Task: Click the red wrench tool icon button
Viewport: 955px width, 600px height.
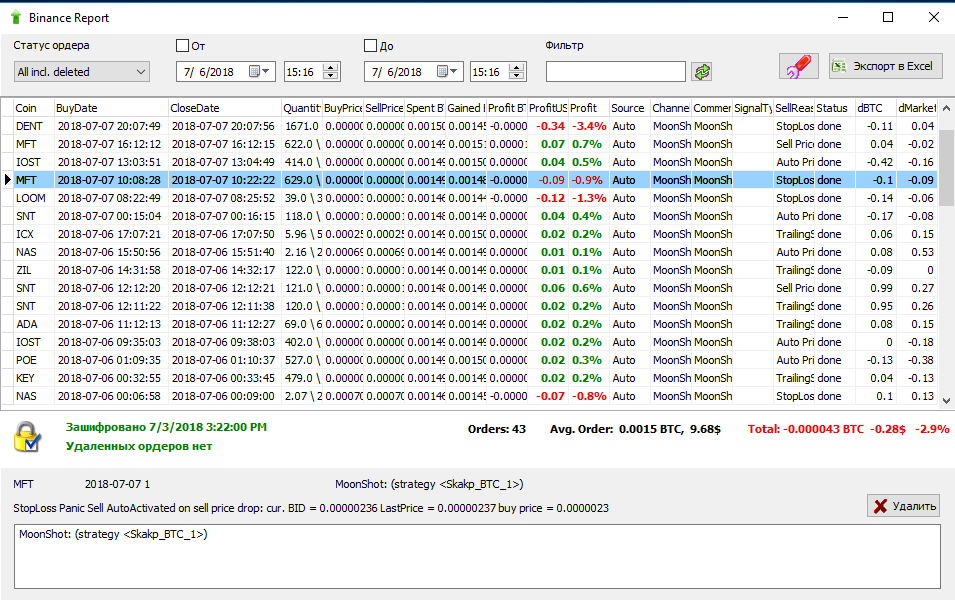Action: point(798,66)
